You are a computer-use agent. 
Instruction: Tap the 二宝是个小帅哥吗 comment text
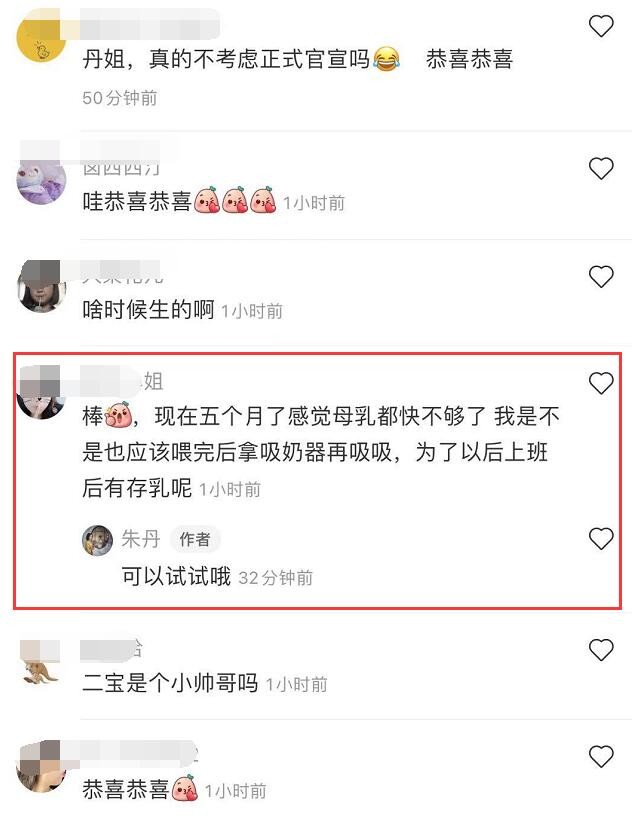tap(170, 683)
